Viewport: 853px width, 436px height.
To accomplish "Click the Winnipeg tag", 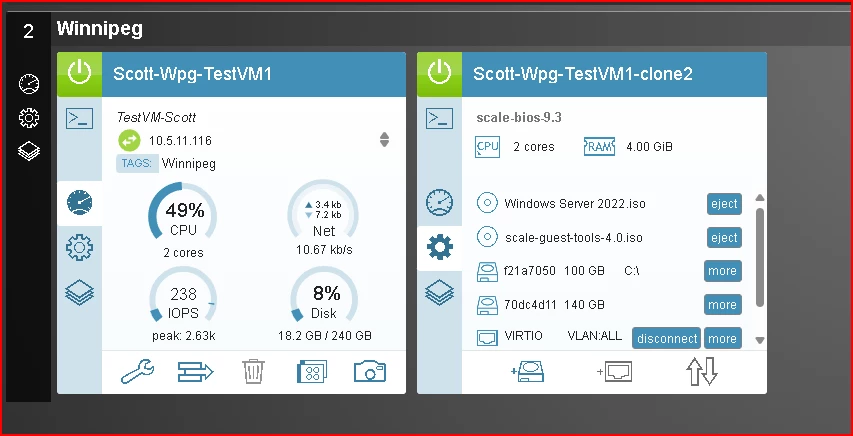I will click(x=189, y=164).
